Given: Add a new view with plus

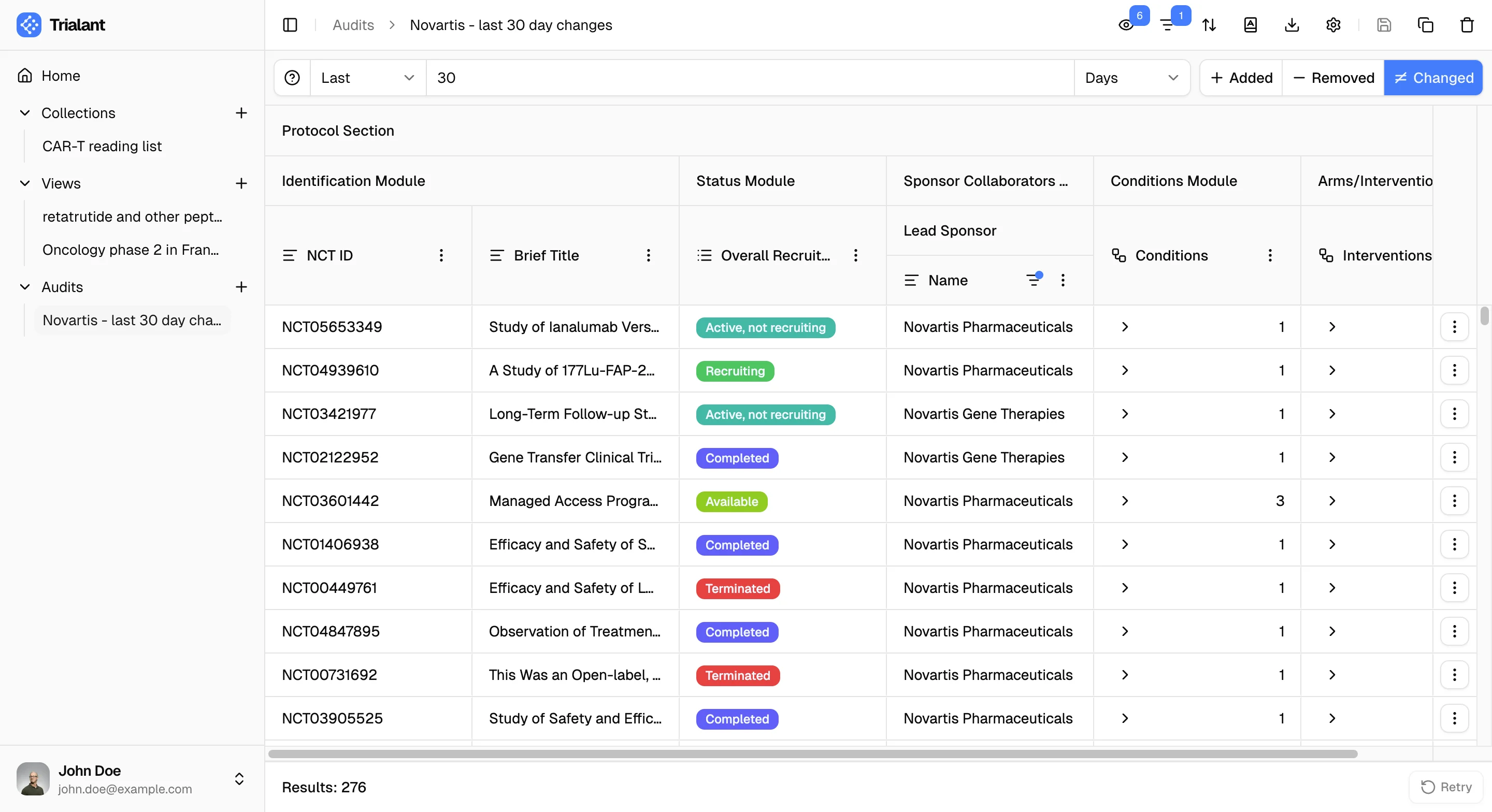Looking at the screenshot, I should point(241,184).
